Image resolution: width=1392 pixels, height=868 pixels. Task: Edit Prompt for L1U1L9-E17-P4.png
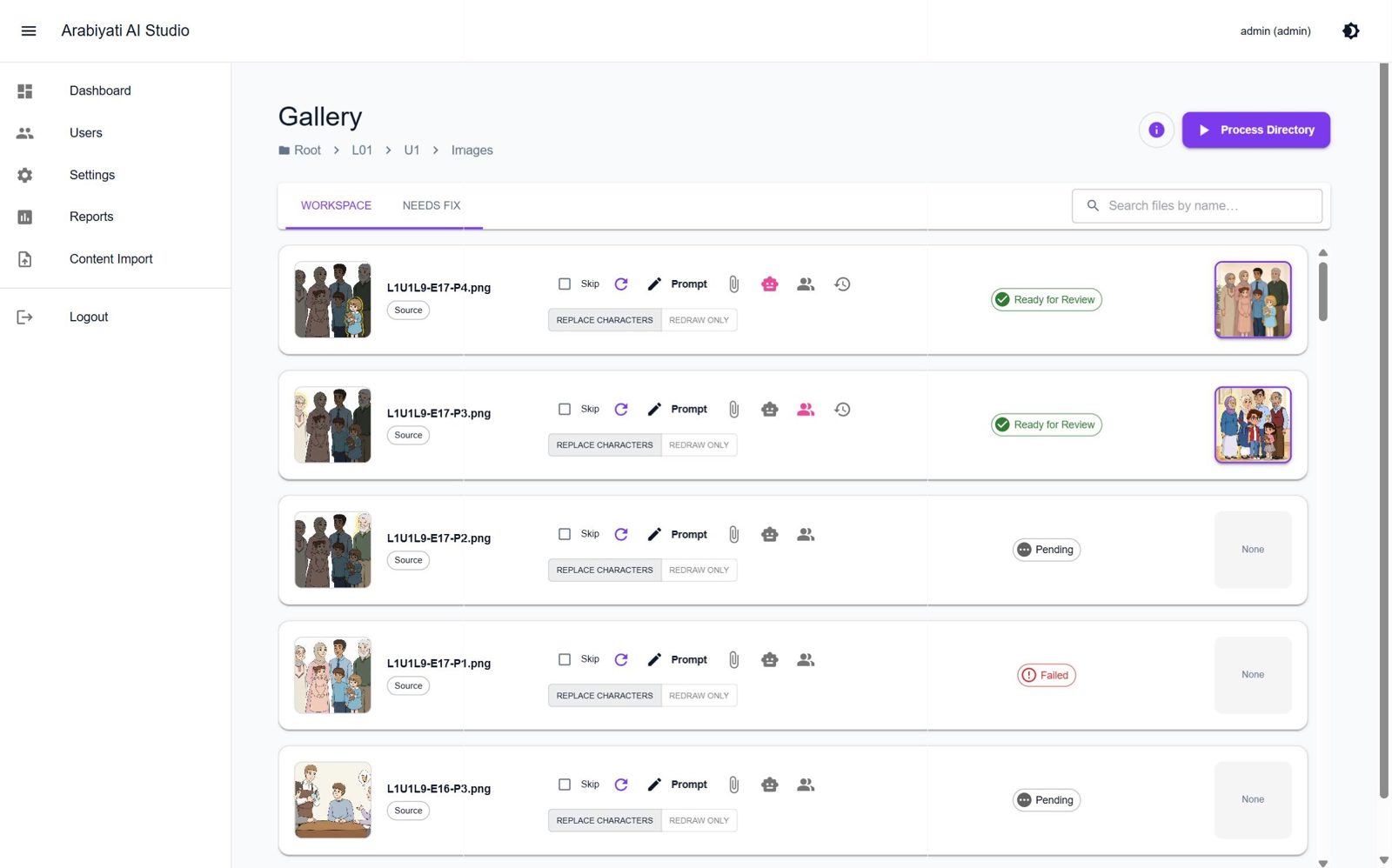[x=678, y=284]
